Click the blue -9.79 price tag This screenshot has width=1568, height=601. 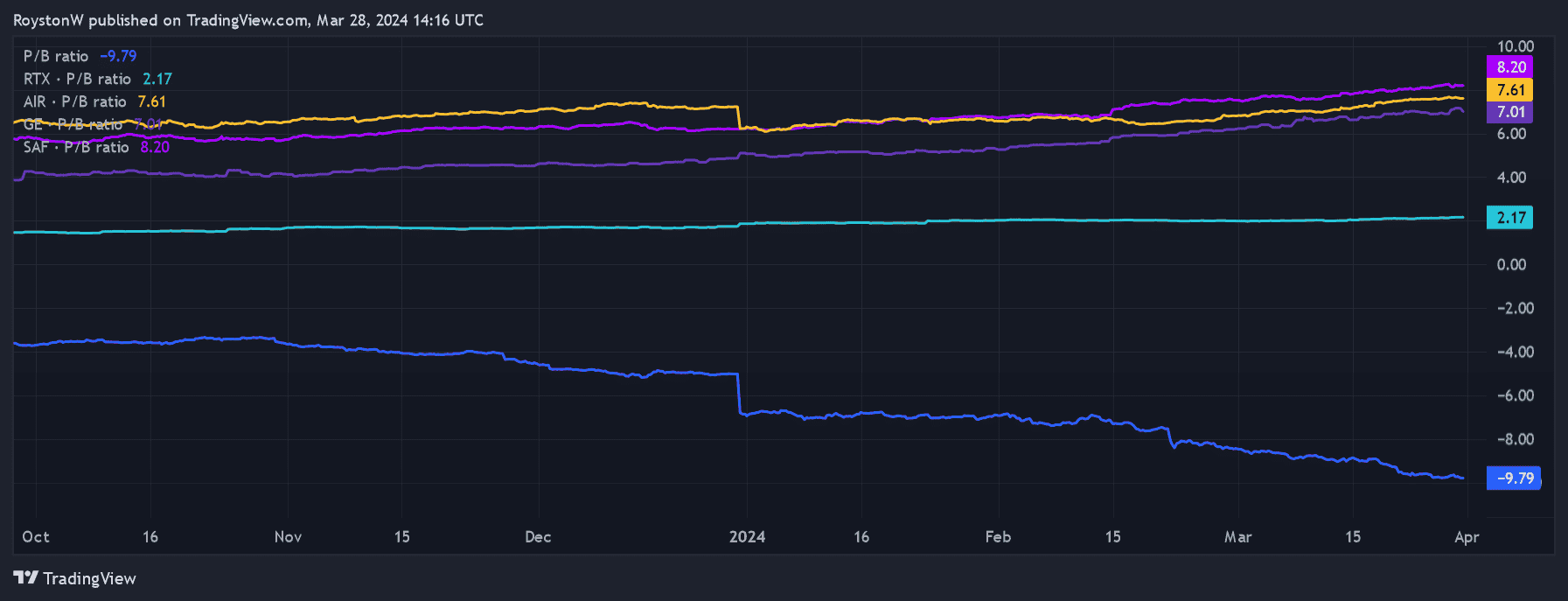[1514, 479]
